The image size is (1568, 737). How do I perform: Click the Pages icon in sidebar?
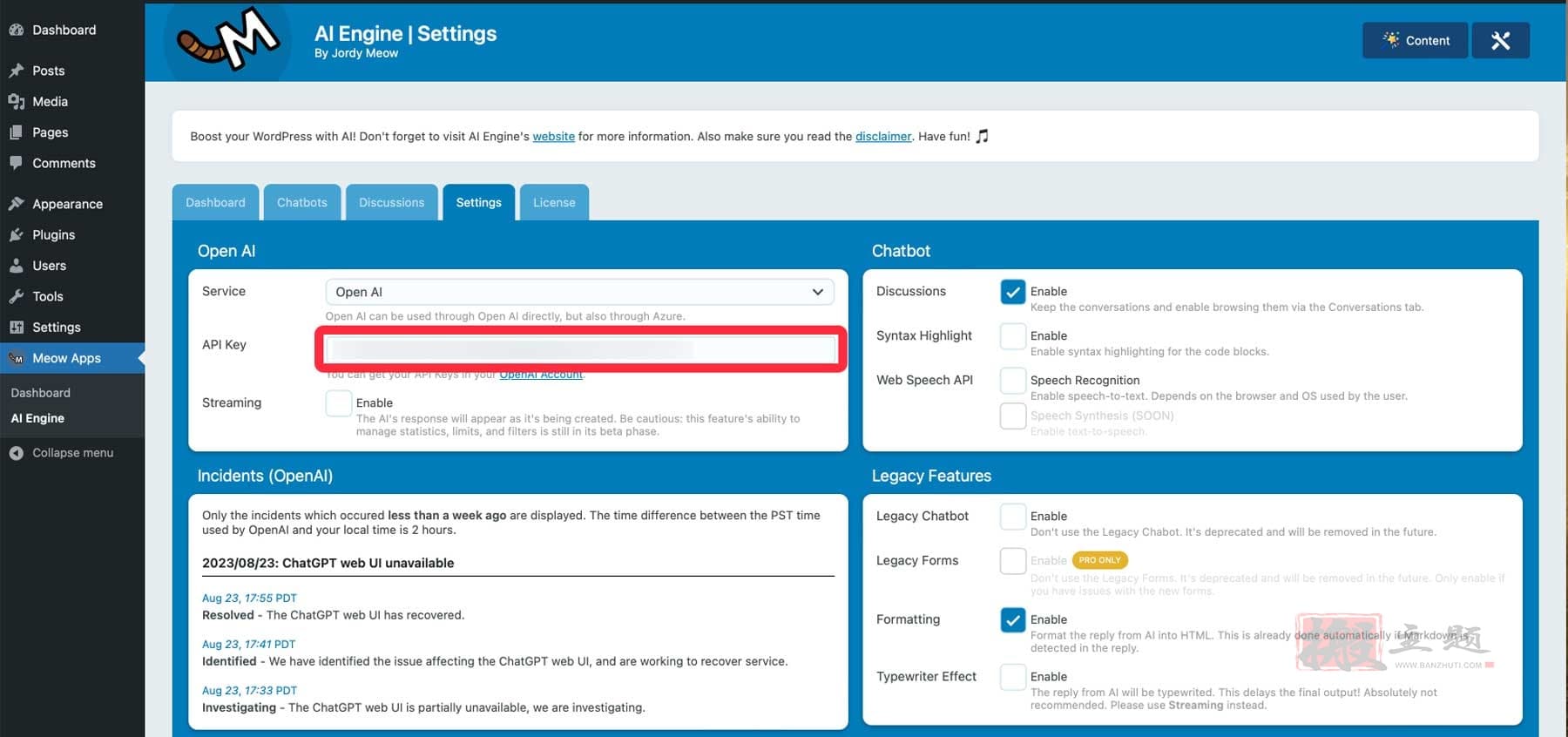click(16, 132)
